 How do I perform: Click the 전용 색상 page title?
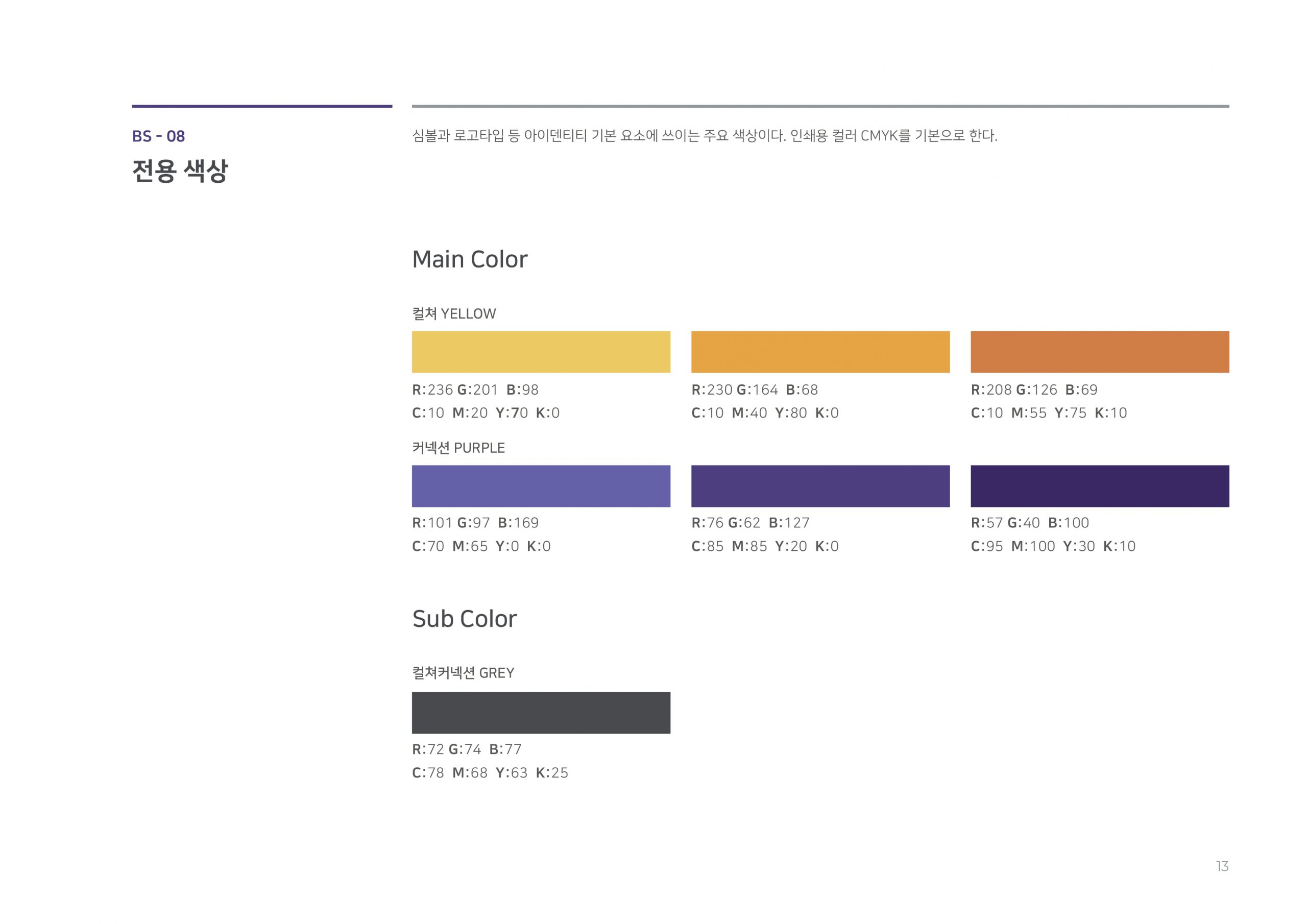coord(180,170)
